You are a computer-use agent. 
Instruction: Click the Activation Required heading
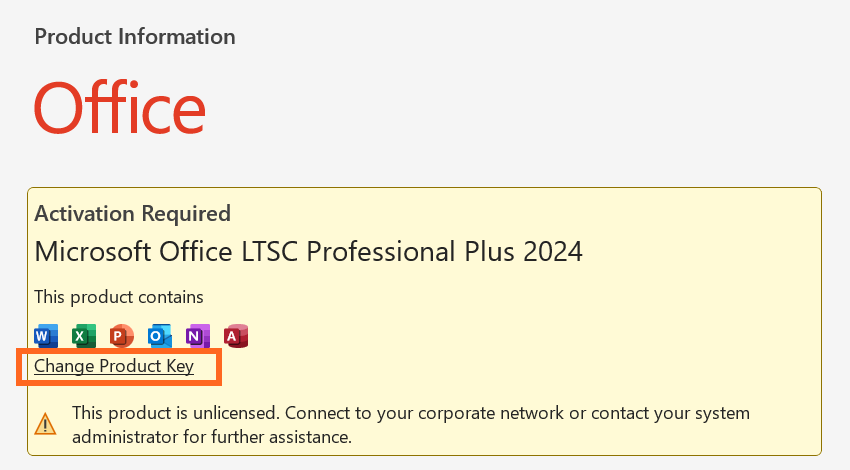pyautogui.click(x=133, y=214)
